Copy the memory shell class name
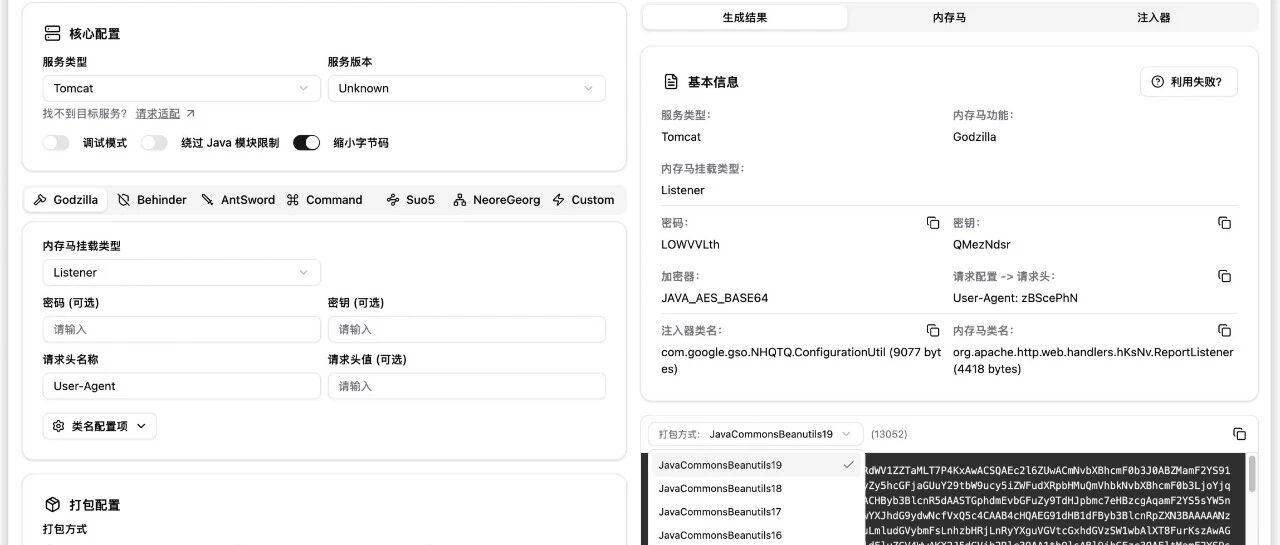 click(1224, 330)
